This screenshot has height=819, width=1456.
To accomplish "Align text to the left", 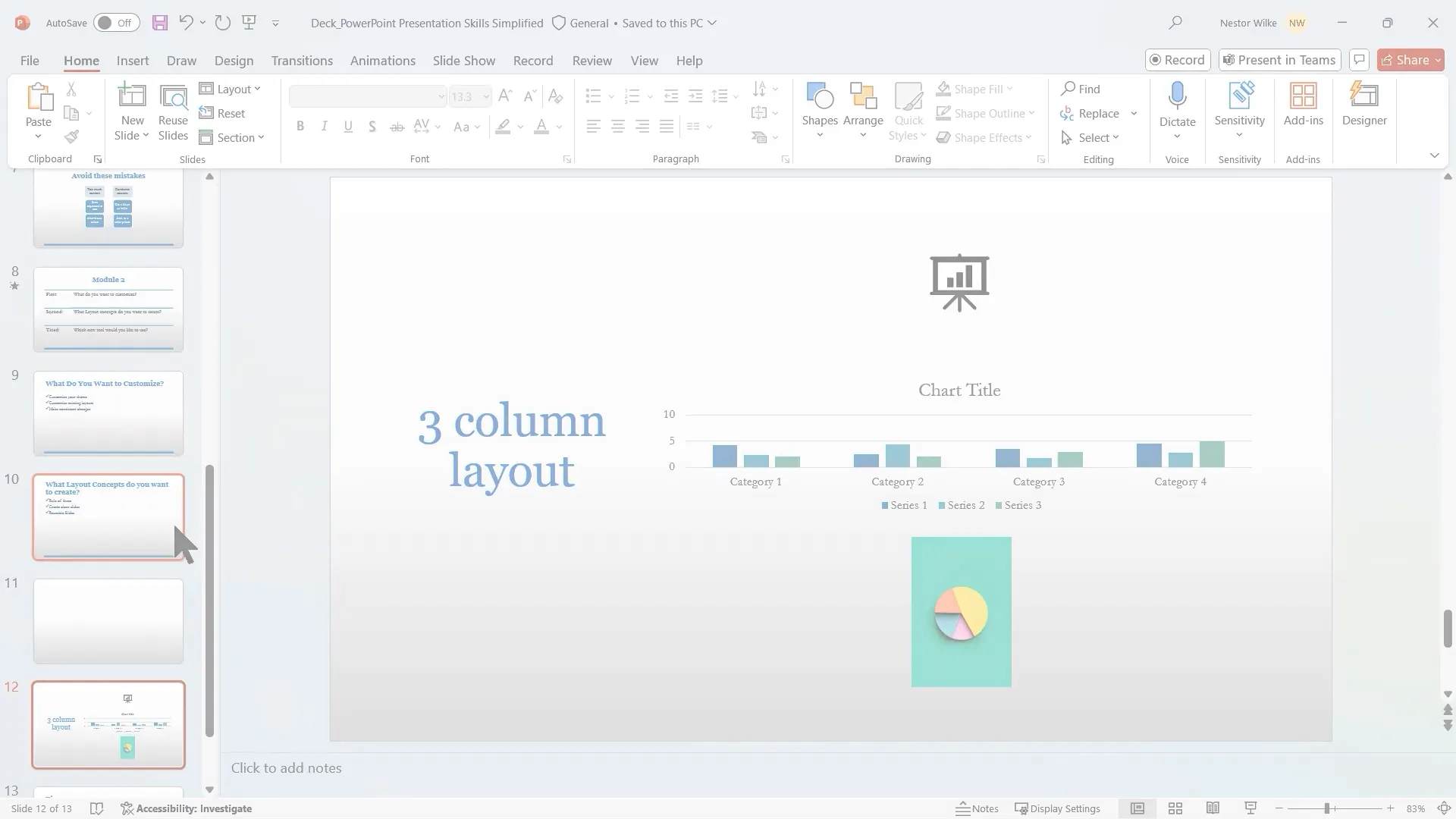I will tap(594, 127).
